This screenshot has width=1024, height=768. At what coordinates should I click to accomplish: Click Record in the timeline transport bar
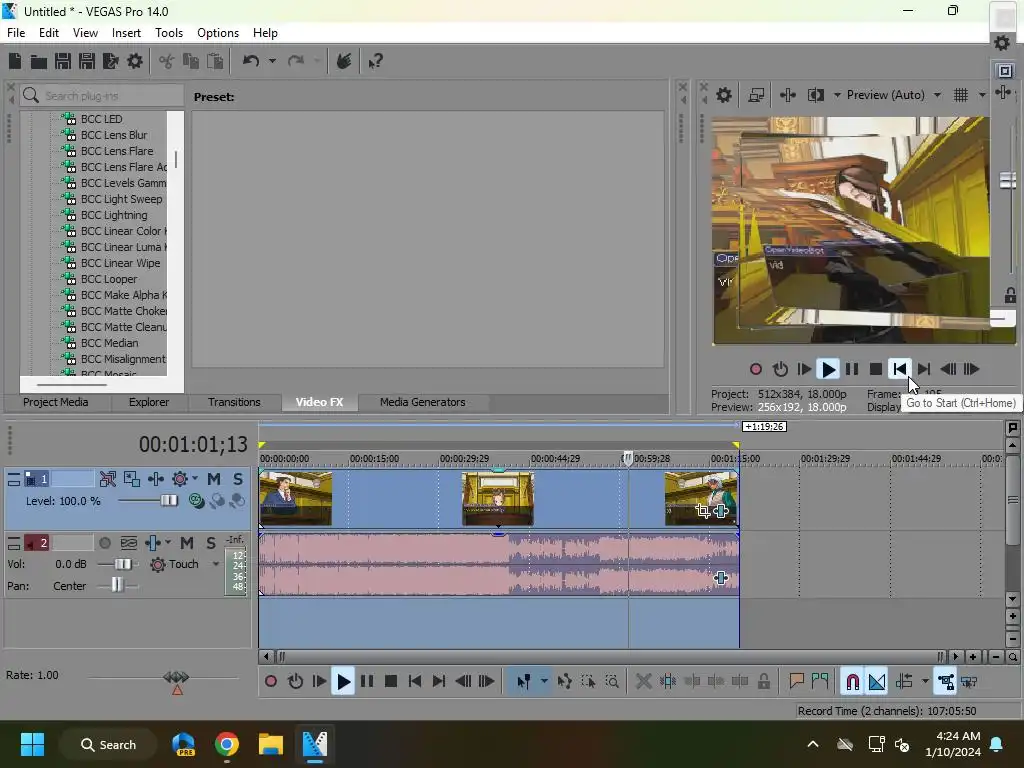coord(270,682)
